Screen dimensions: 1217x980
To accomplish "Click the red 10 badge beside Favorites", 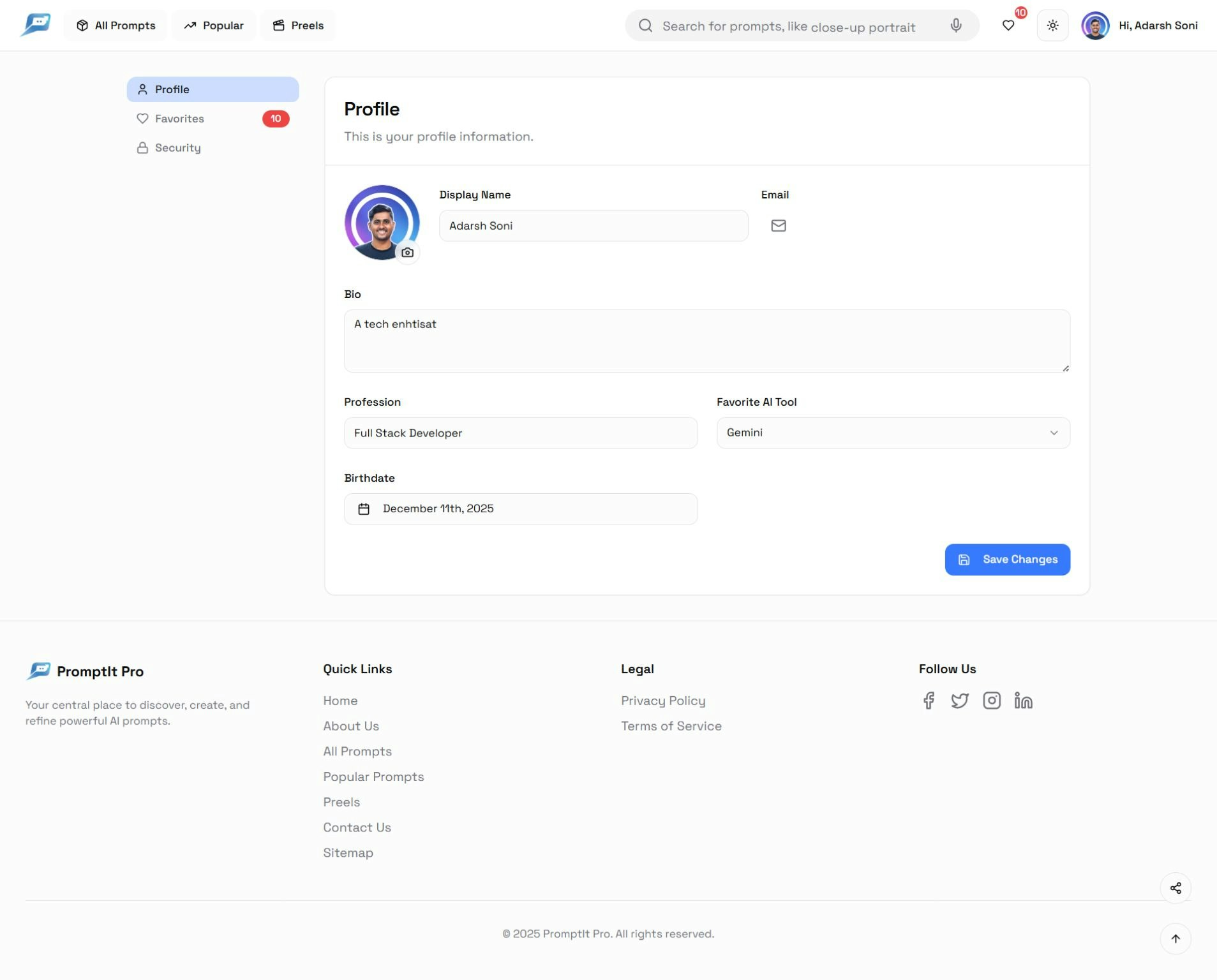I will click(276, 119).
